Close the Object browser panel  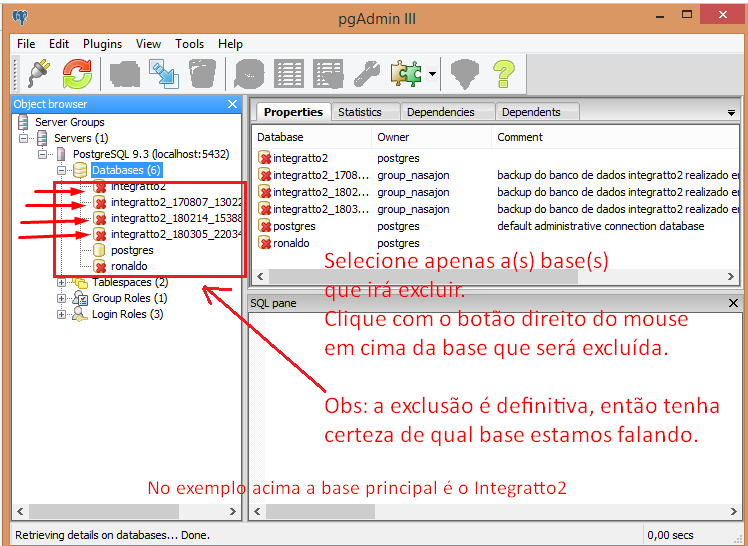coord(232,104)
